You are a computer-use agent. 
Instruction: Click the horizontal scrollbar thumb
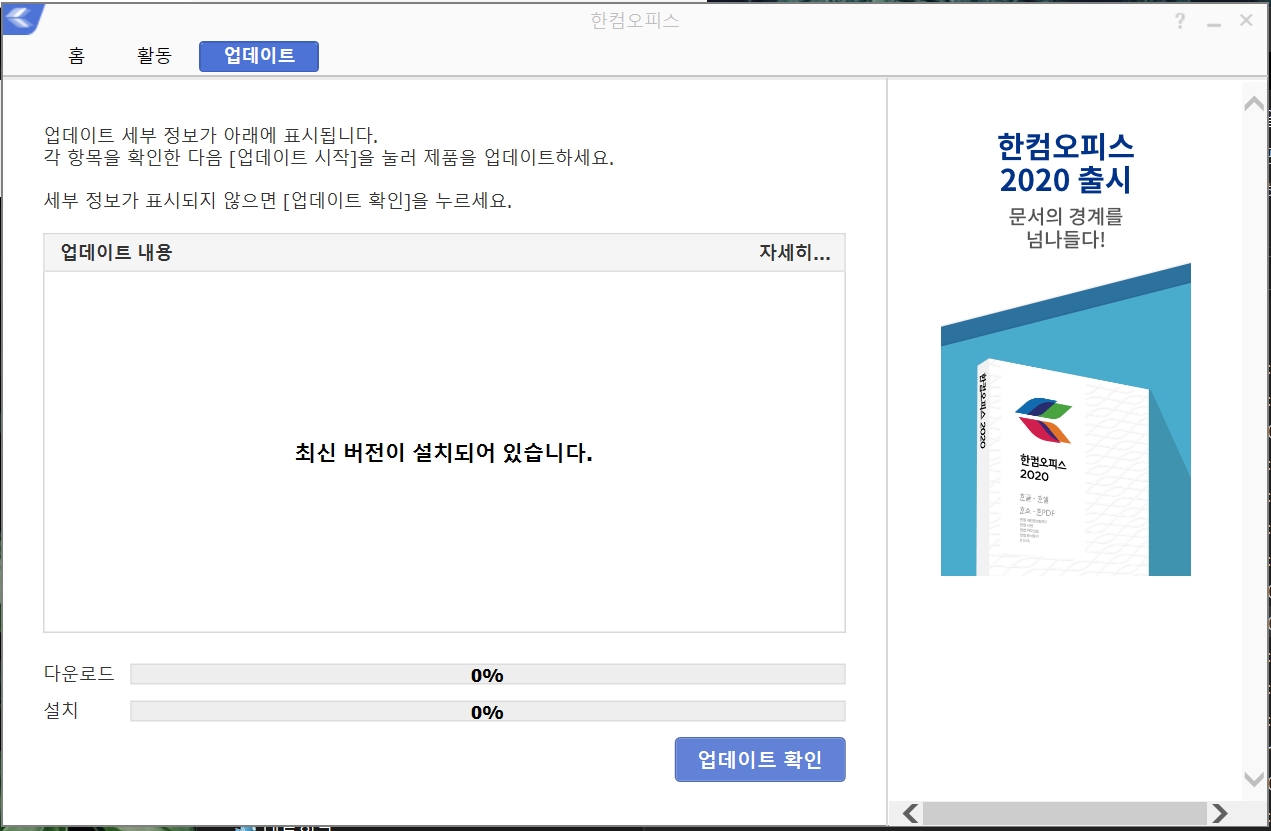pos(1064,813)
